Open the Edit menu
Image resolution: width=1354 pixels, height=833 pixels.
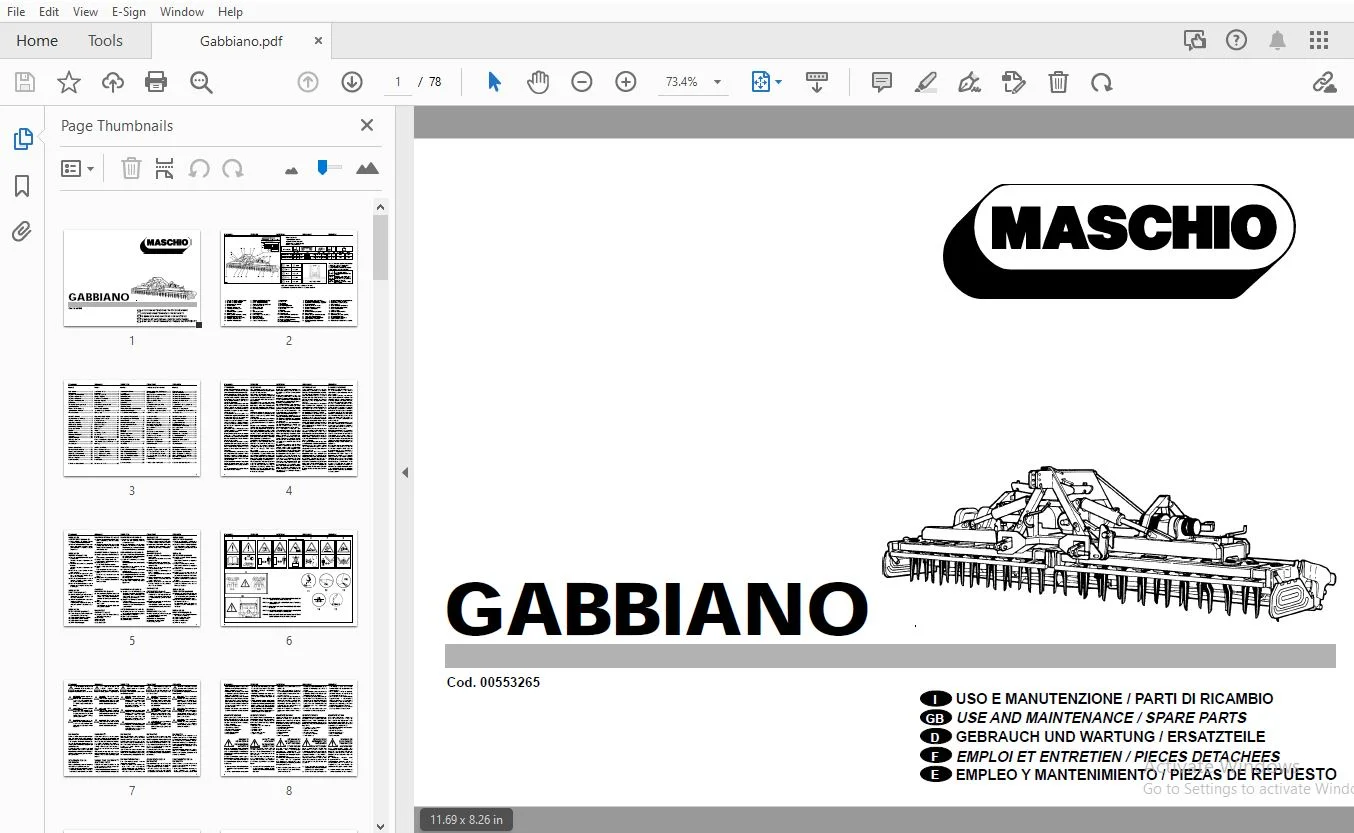[x=48, y=12]
